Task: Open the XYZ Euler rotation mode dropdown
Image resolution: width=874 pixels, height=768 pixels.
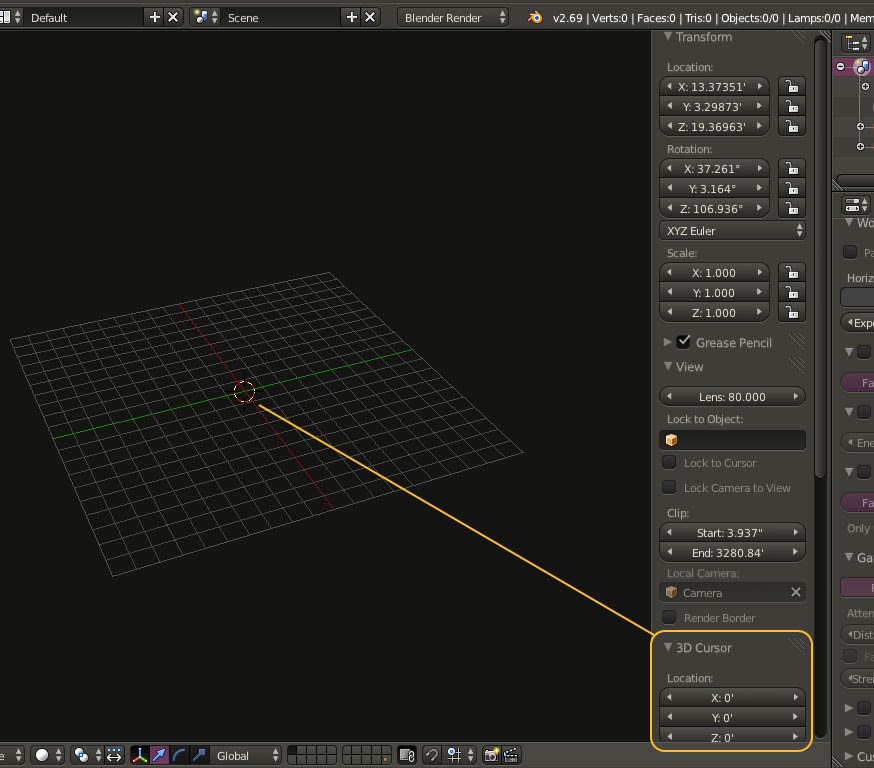Action: pos(734,231)
